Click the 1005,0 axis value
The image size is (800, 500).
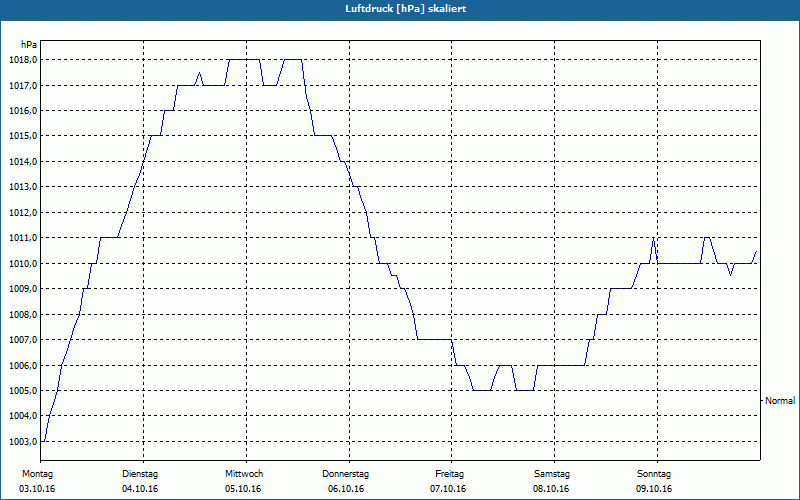click(23, 391)
